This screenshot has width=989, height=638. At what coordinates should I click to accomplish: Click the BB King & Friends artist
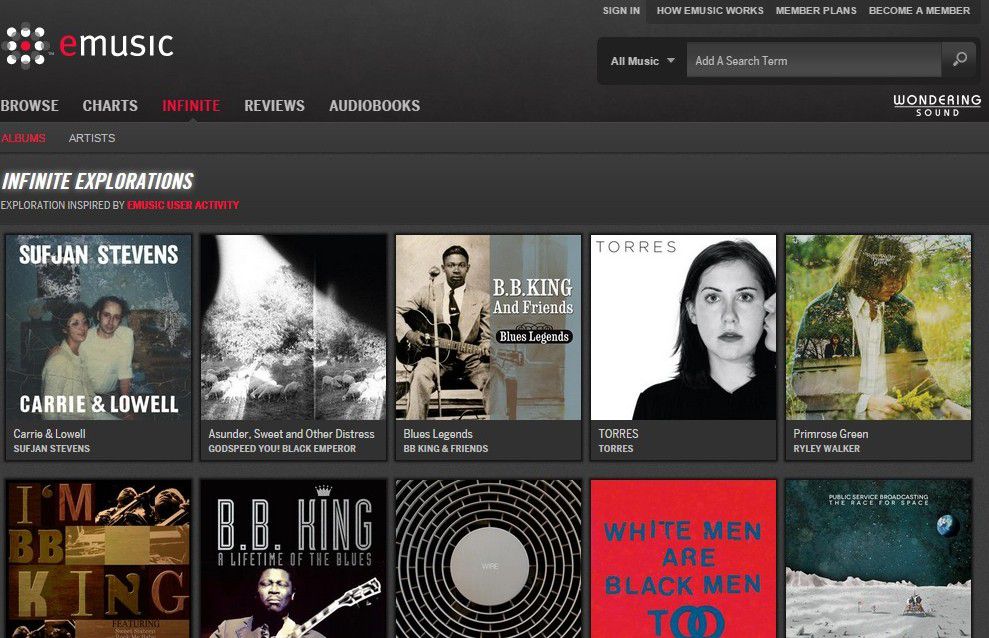pos(445,448)
